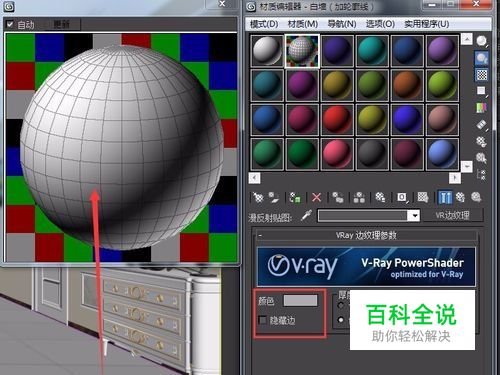The width and height of the screenshot is (500, 375).
Task: Toggle the highlighted Show End Result icon
Action: (x=445, y=198)
